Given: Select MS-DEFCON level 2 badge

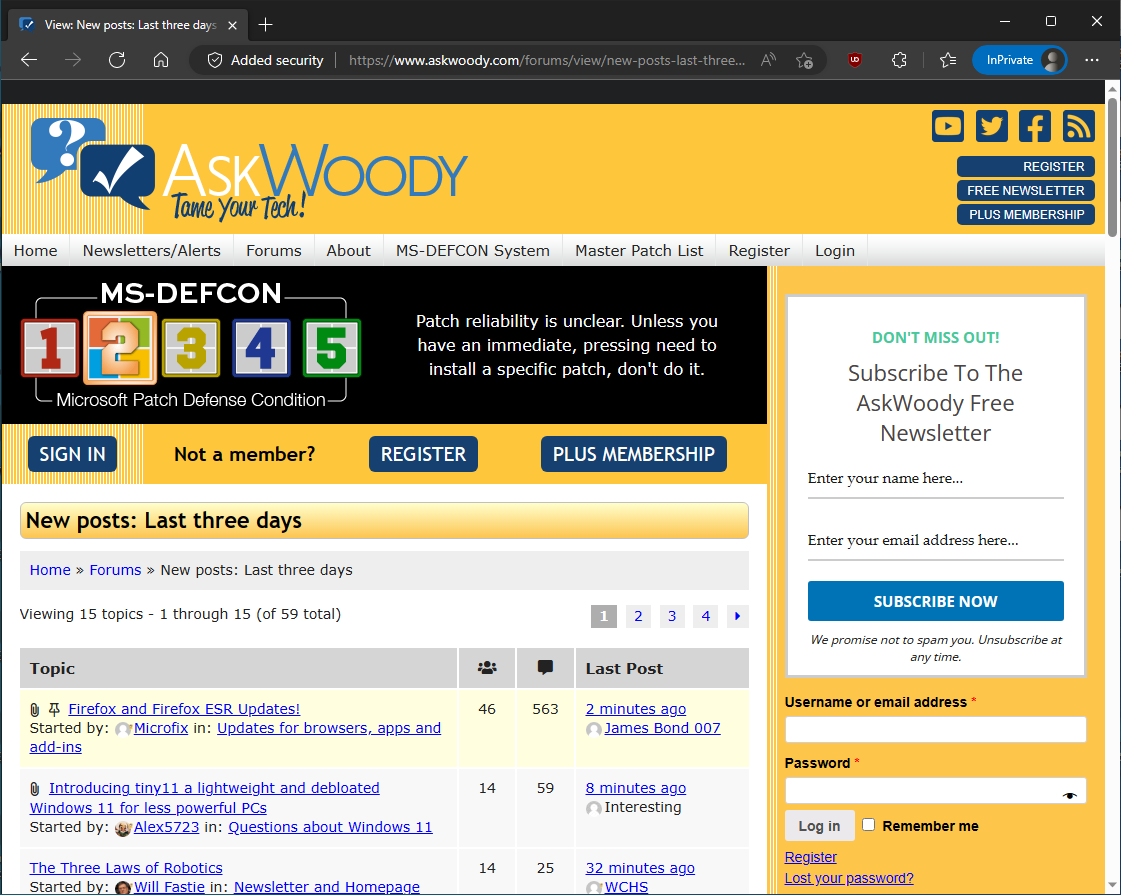Looking at the screenshot, I should click(x=120, y=348).
